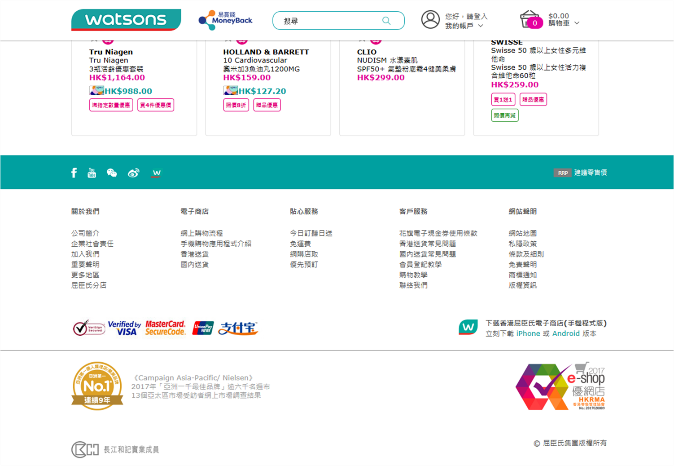Click the 公司簡介 footer link
The width and height of the screenshot is (674, 466).
tap(85, 232)
